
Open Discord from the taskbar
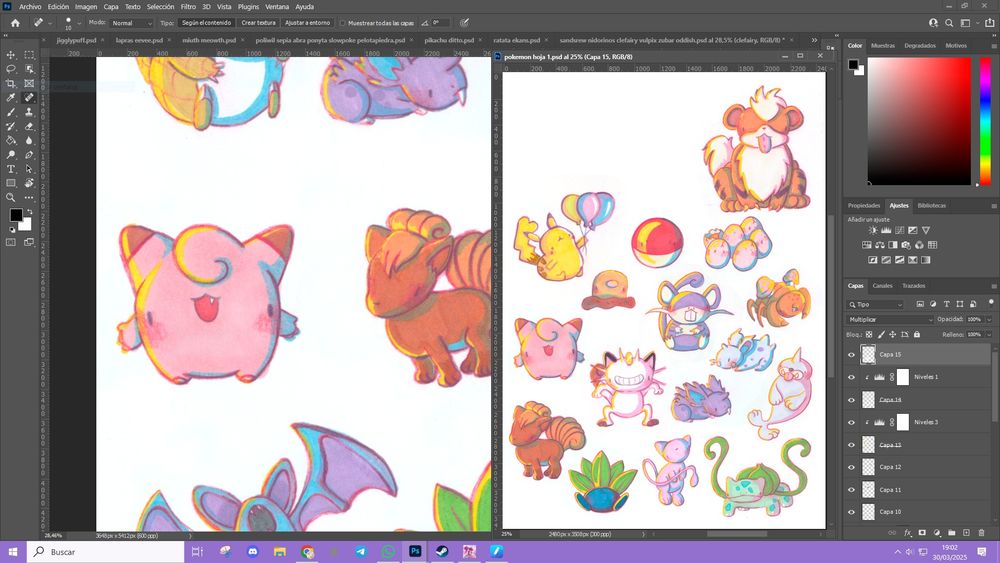point(253,552)
